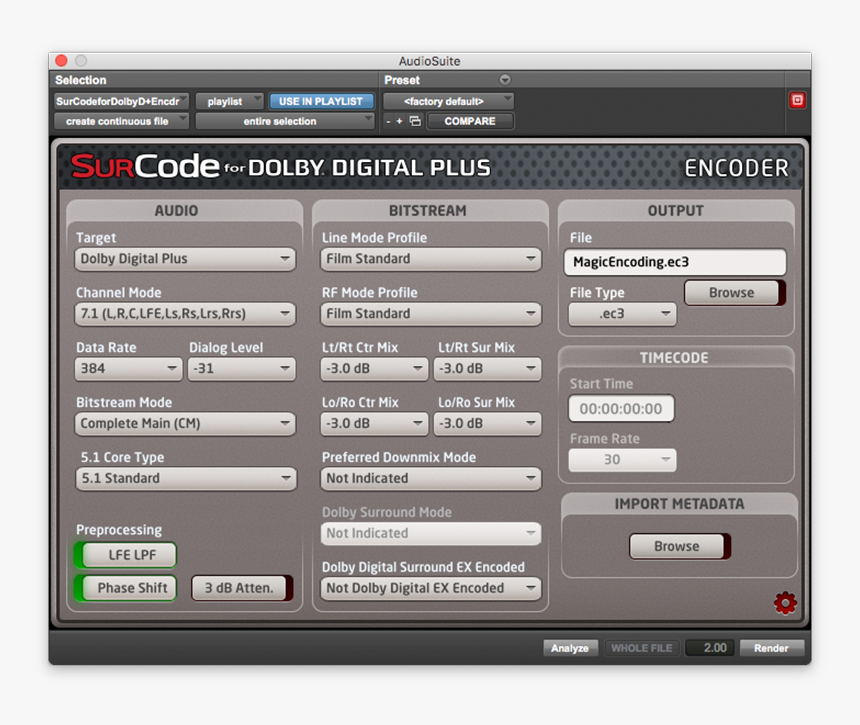Click Browse under Import Metadata

[680, 546]
